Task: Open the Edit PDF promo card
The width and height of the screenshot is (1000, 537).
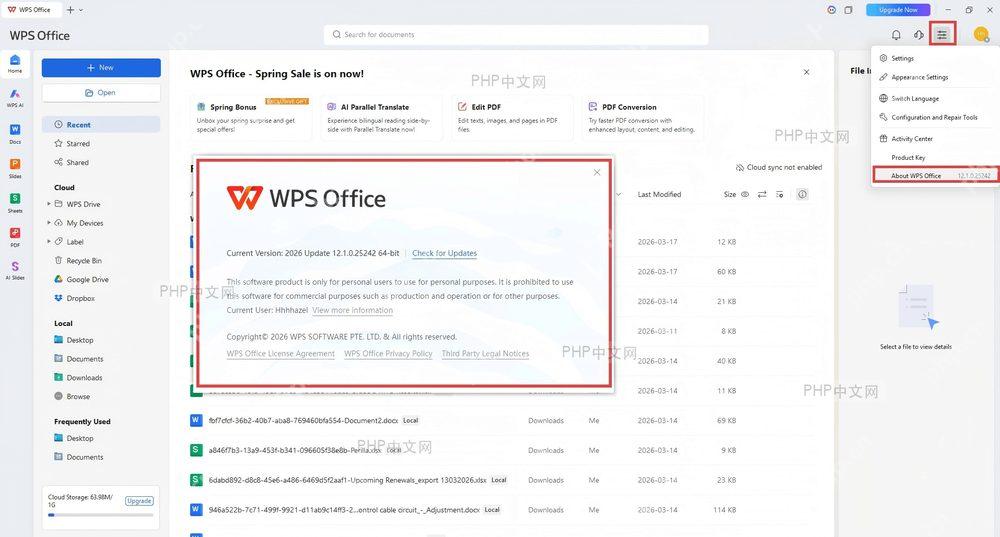Action: (x=511, y=118)
